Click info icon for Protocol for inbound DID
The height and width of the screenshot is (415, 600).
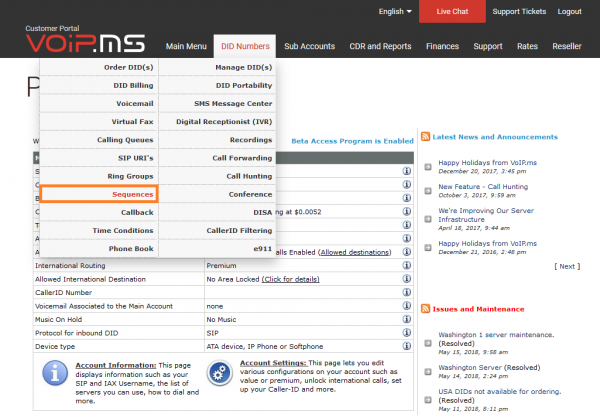(x=406, y=332)
